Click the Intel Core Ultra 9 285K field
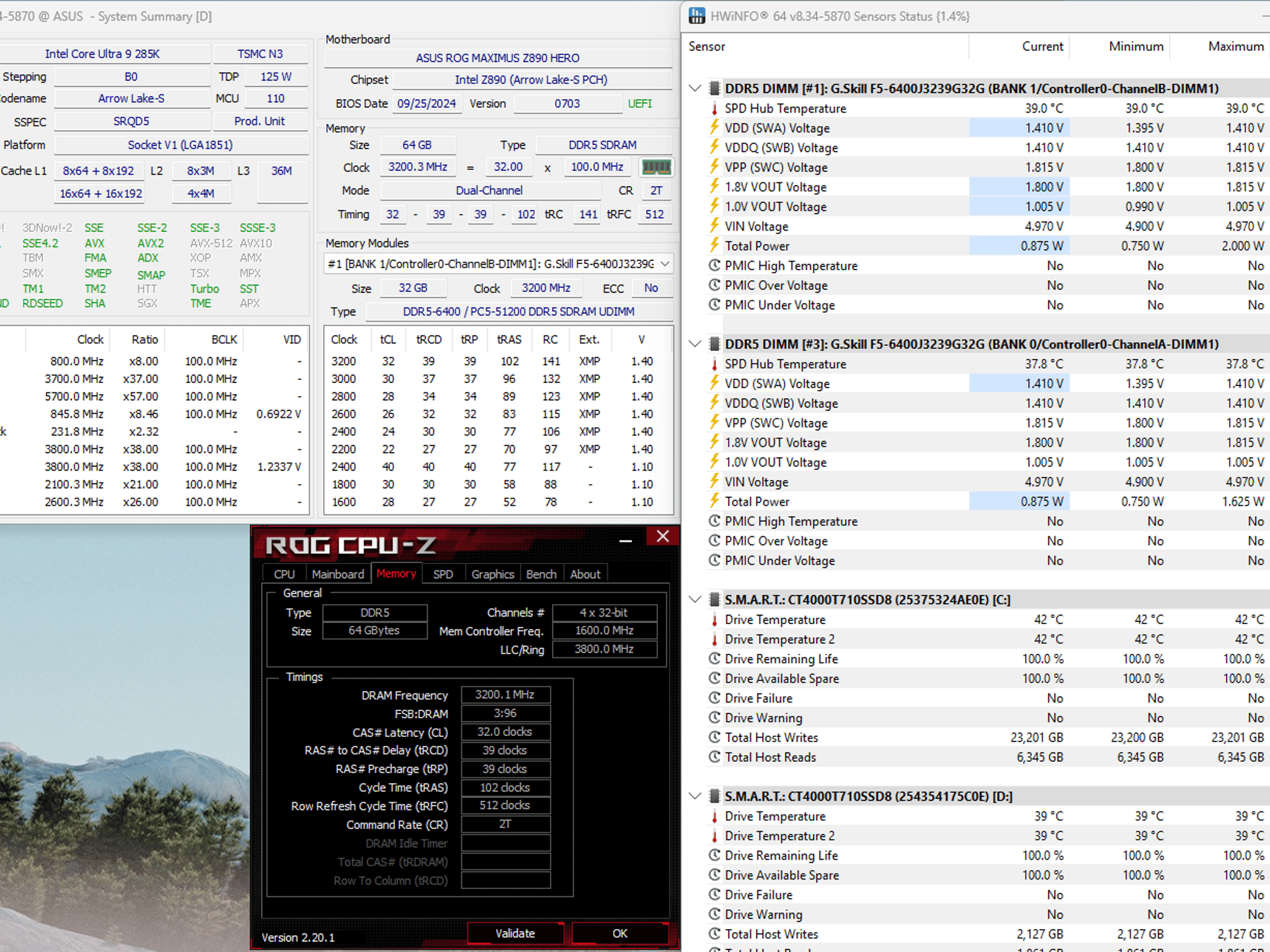 click(x=102, y=54)
